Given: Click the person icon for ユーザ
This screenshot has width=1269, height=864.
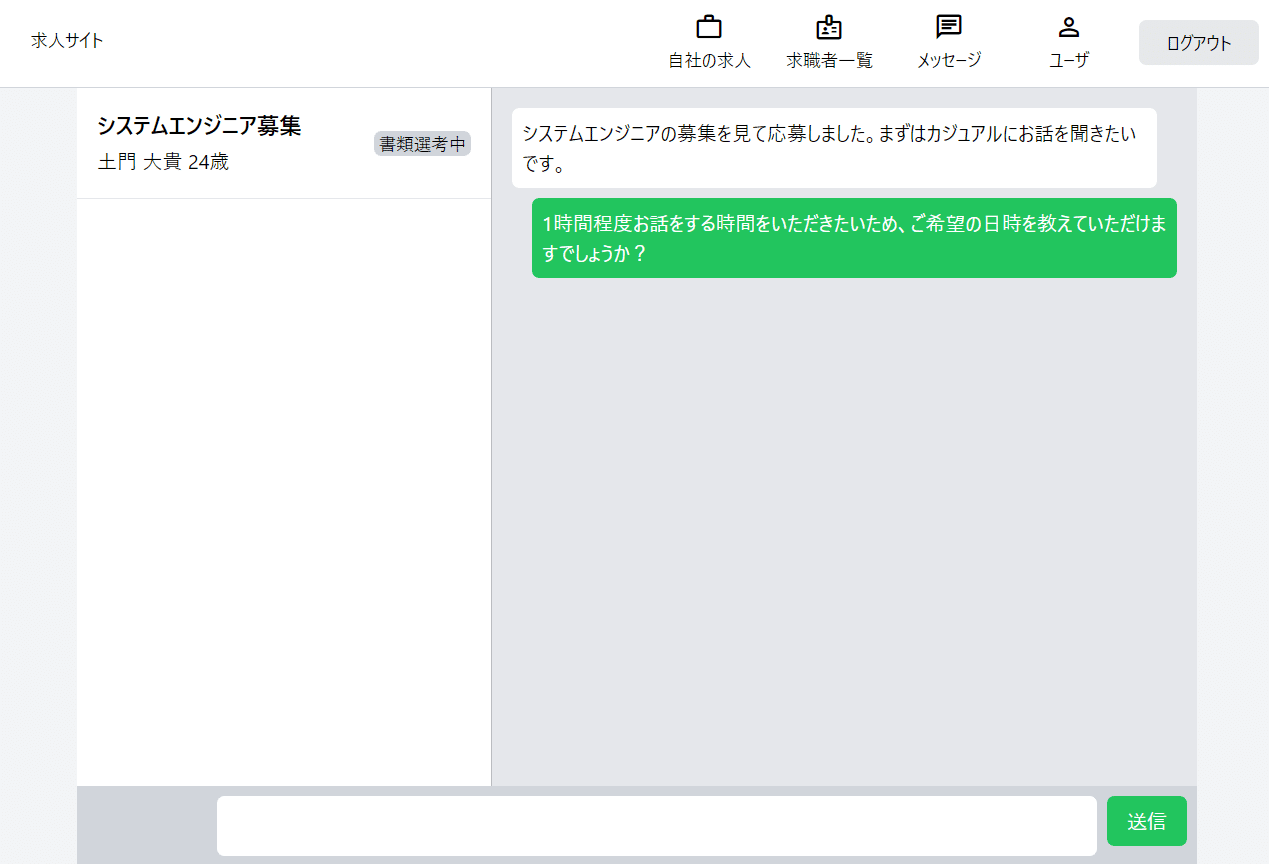Looking at the screenshot, I should (1068, 27).
